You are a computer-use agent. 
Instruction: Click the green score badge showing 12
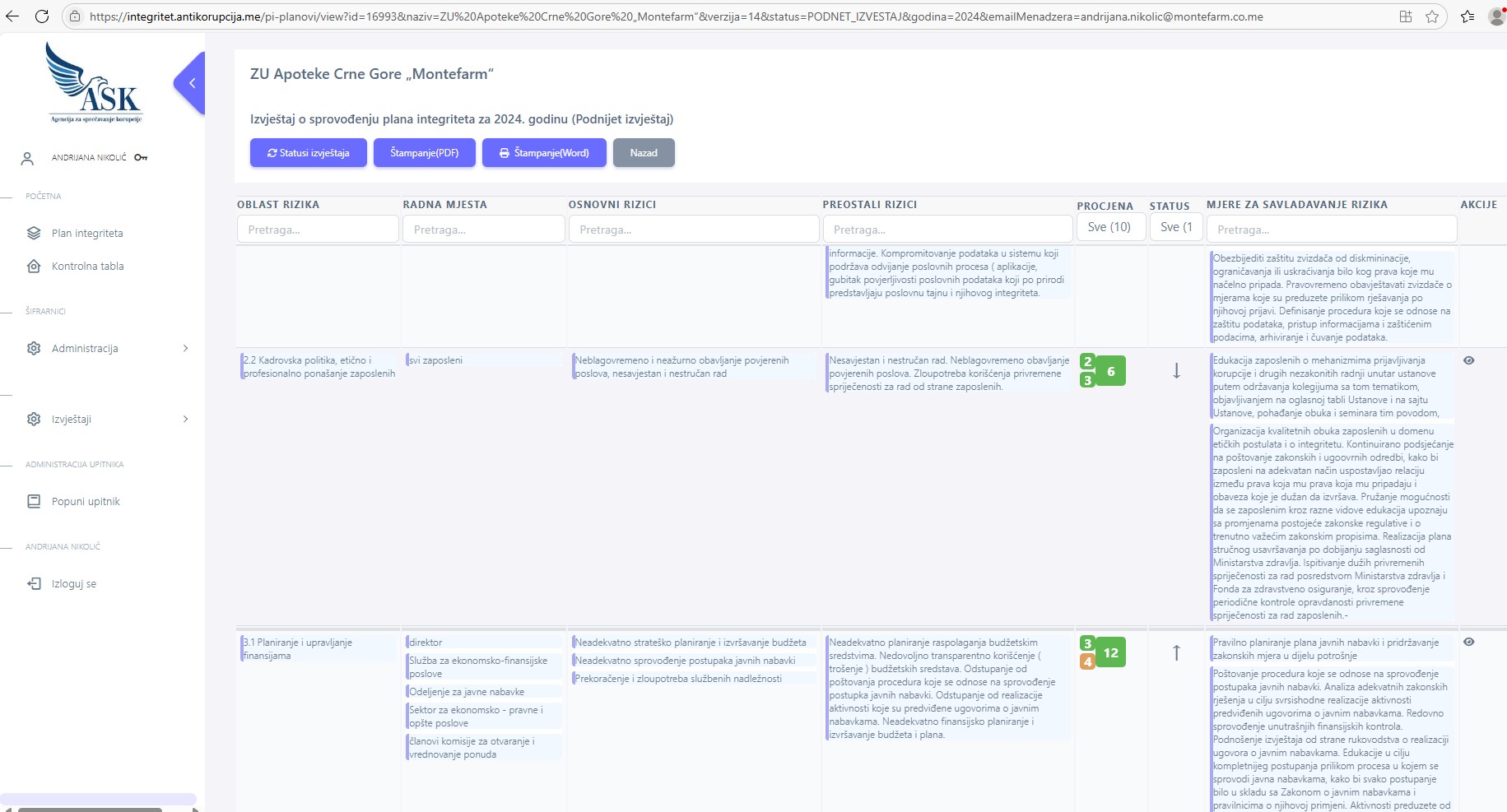(x=1110, y=652)
